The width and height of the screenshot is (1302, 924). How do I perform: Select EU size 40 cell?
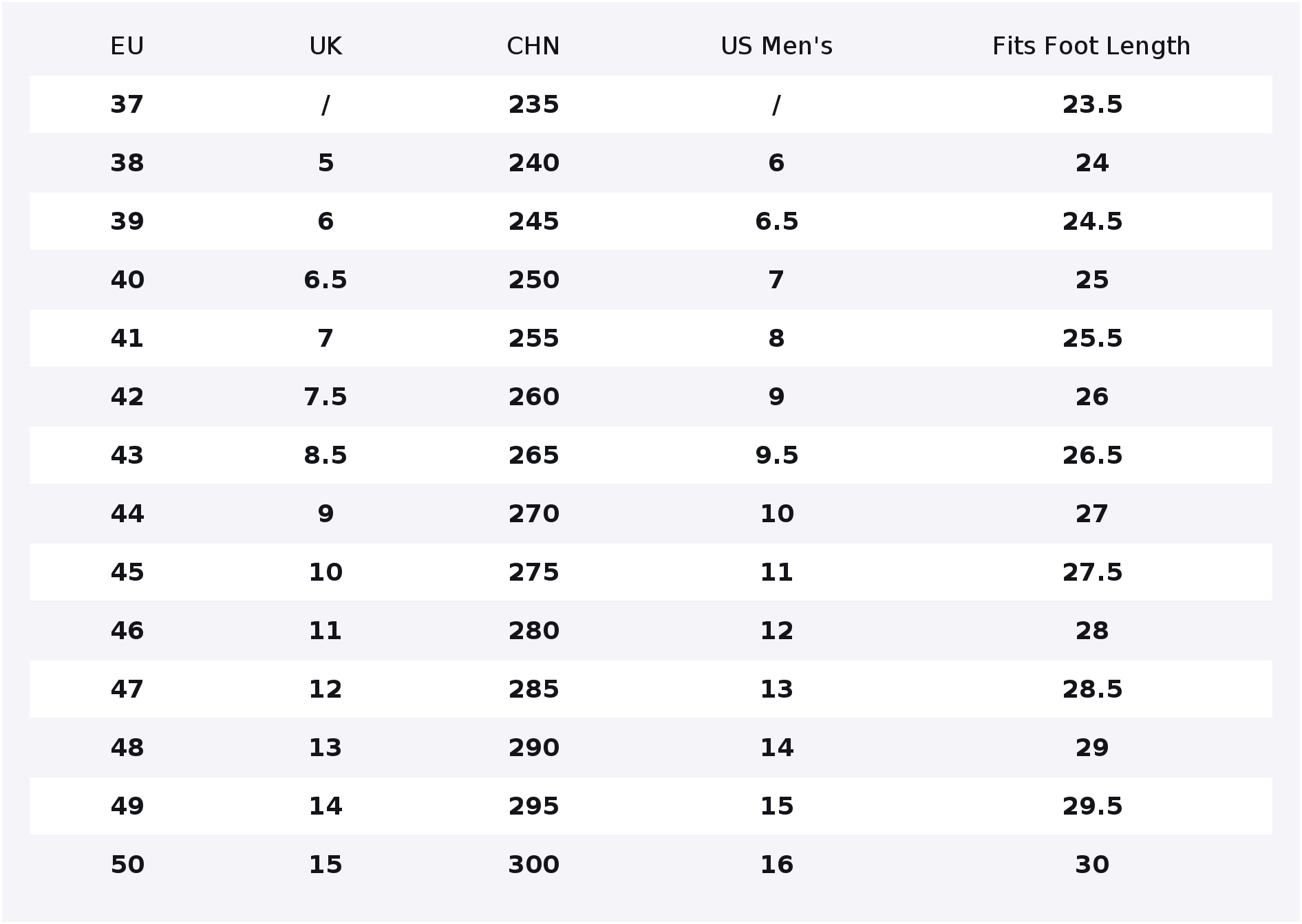(127, 280)
